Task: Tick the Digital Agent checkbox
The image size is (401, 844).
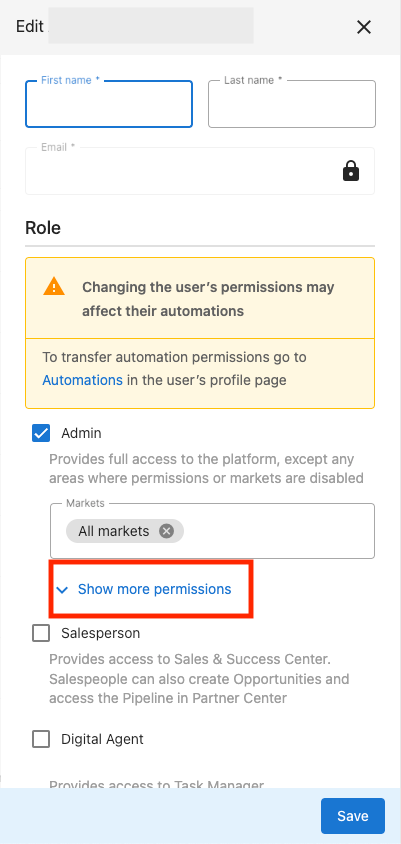Action: (x=41, y=740)
